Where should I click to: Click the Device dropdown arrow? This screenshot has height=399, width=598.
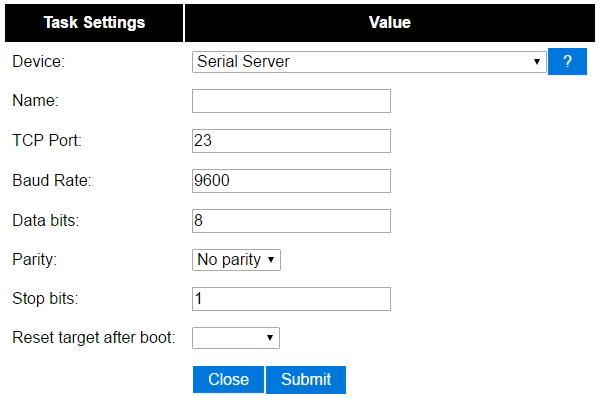[537, 62]
